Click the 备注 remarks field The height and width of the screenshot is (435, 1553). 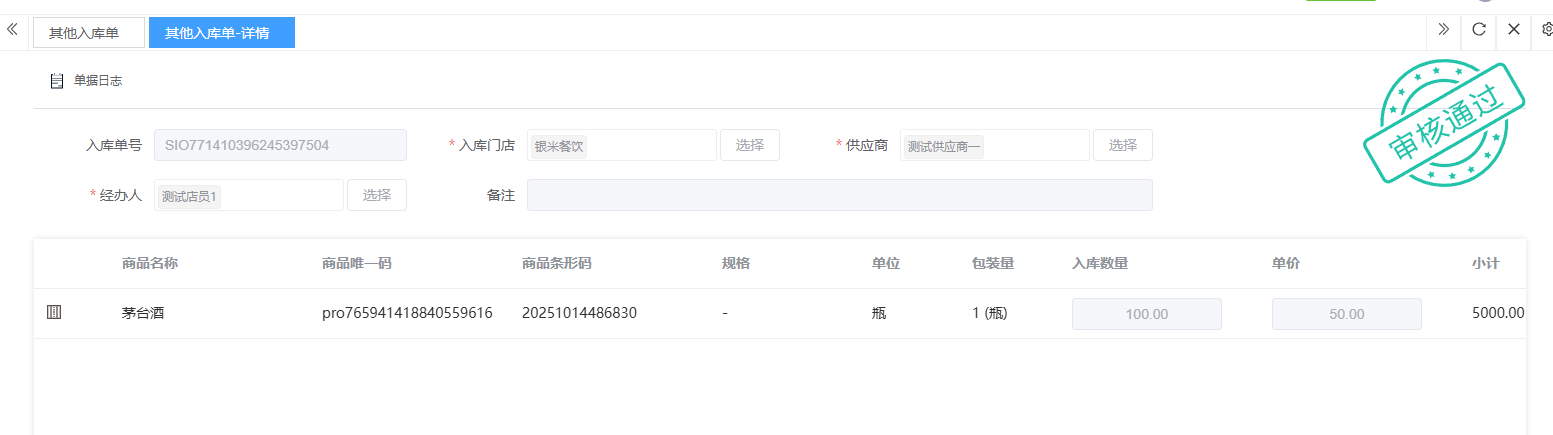838,195
